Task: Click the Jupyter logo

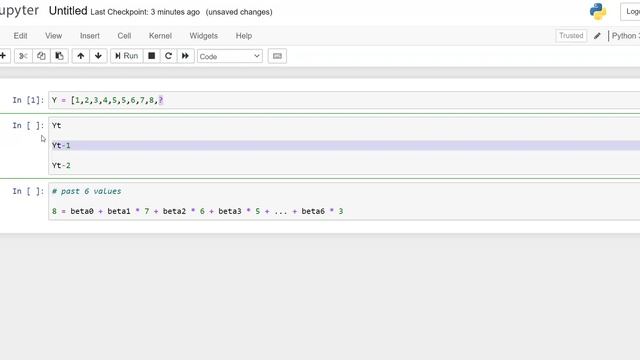Action: click(x=19, y=11)
